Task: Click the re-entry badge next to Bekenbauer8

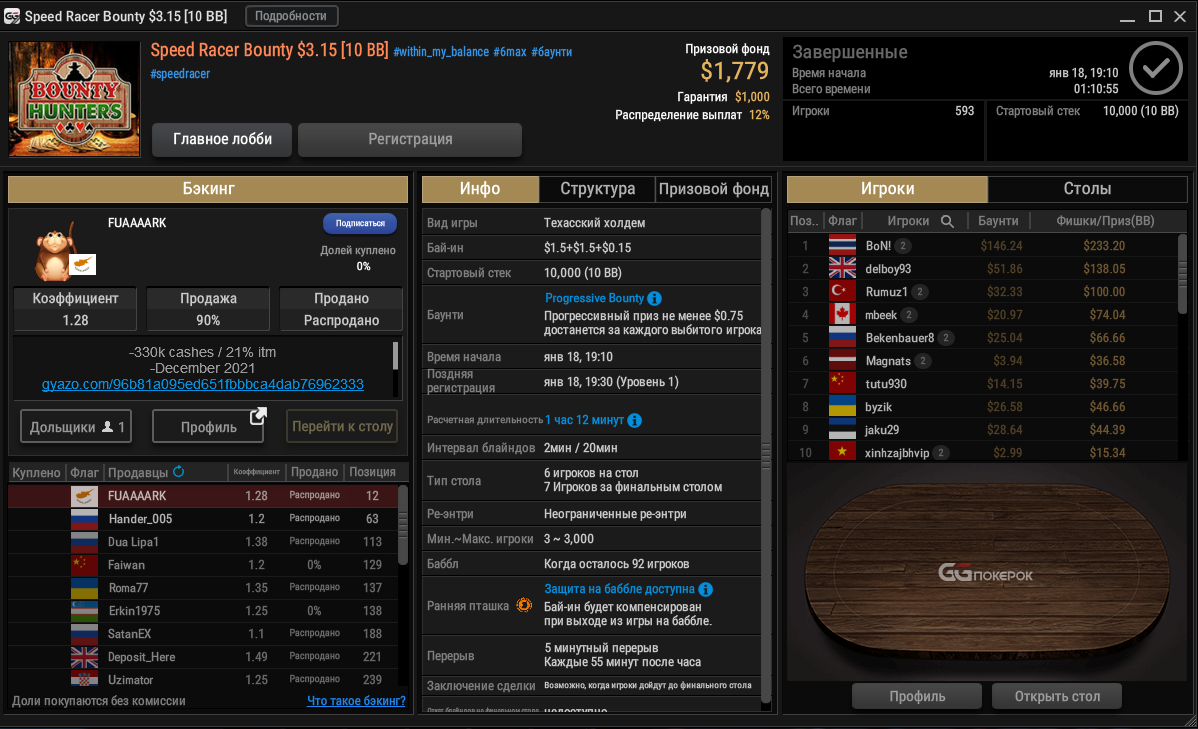Action: [x=946, y=338]
